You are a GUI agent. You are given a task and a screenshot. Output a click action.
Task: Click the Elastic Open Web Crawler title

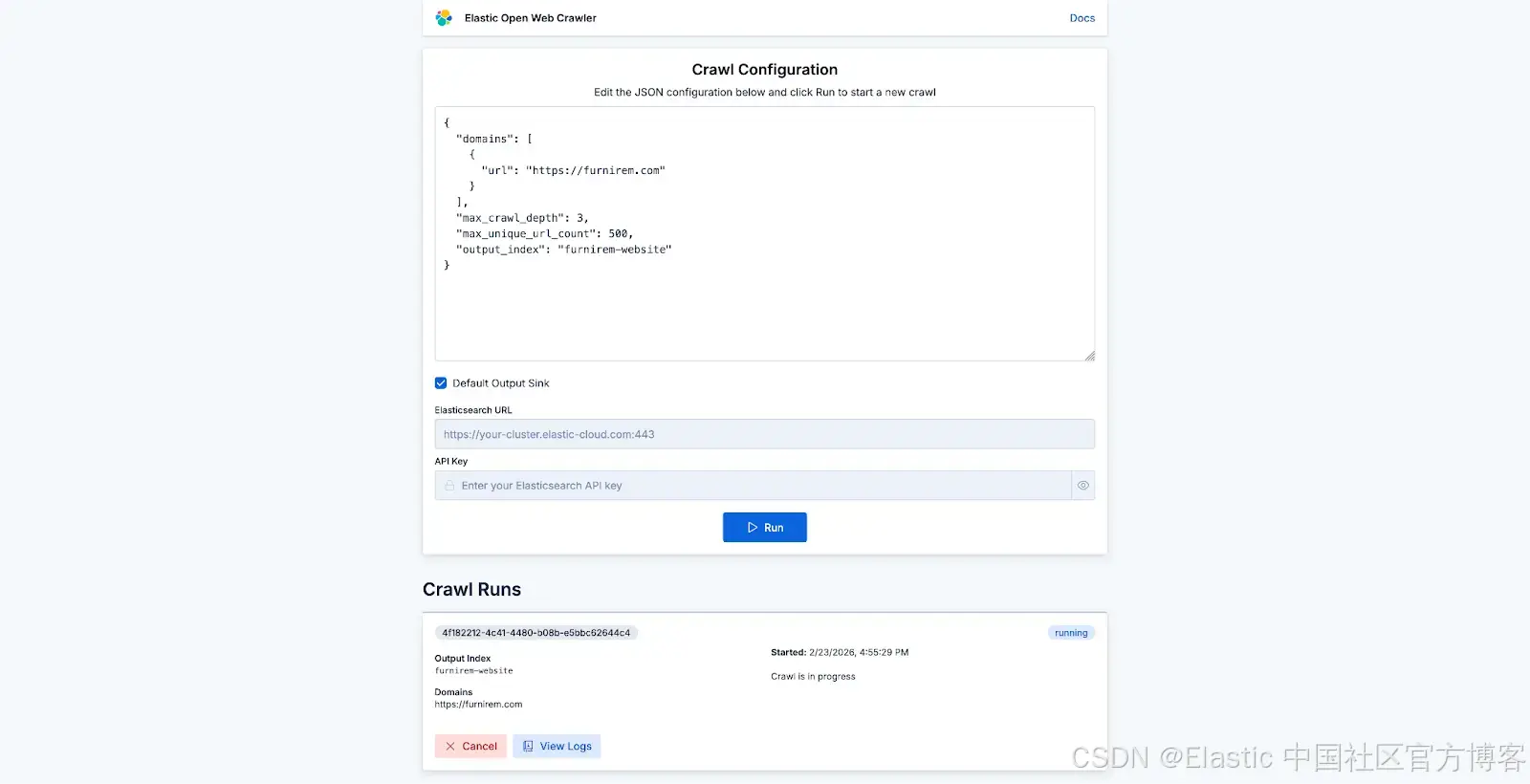click(530, 18)
